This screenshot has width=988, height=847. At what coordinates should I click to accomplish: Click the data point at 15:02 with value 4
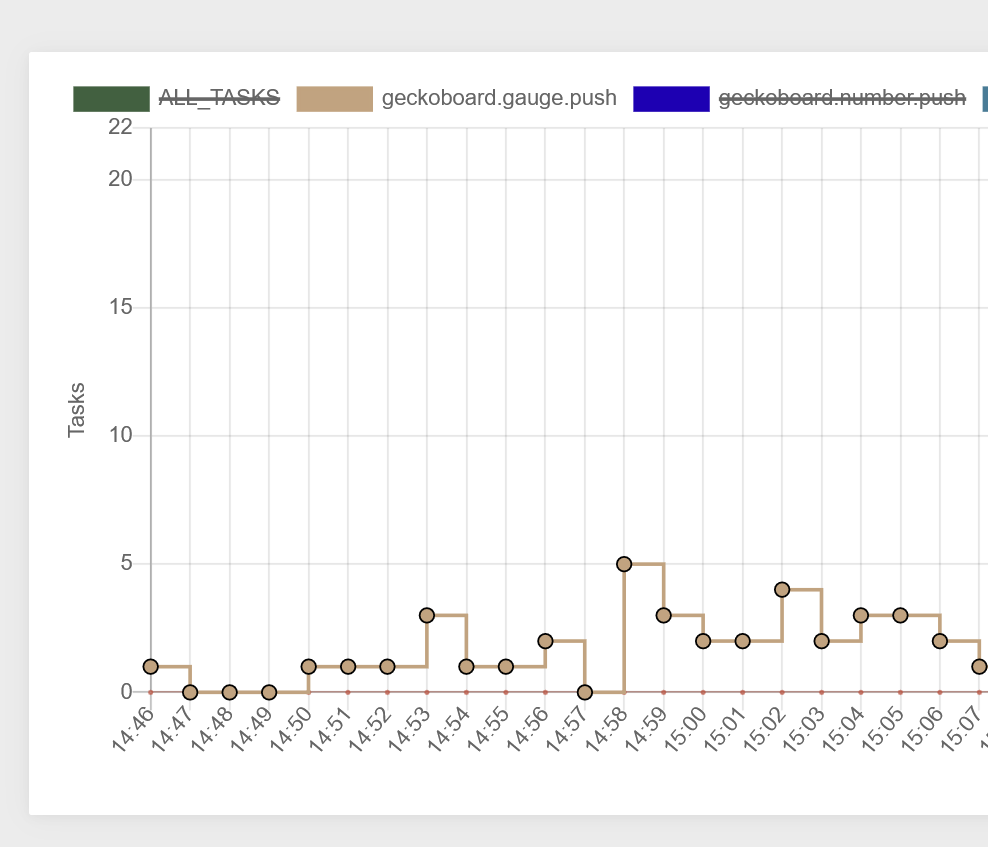(782, 590)
